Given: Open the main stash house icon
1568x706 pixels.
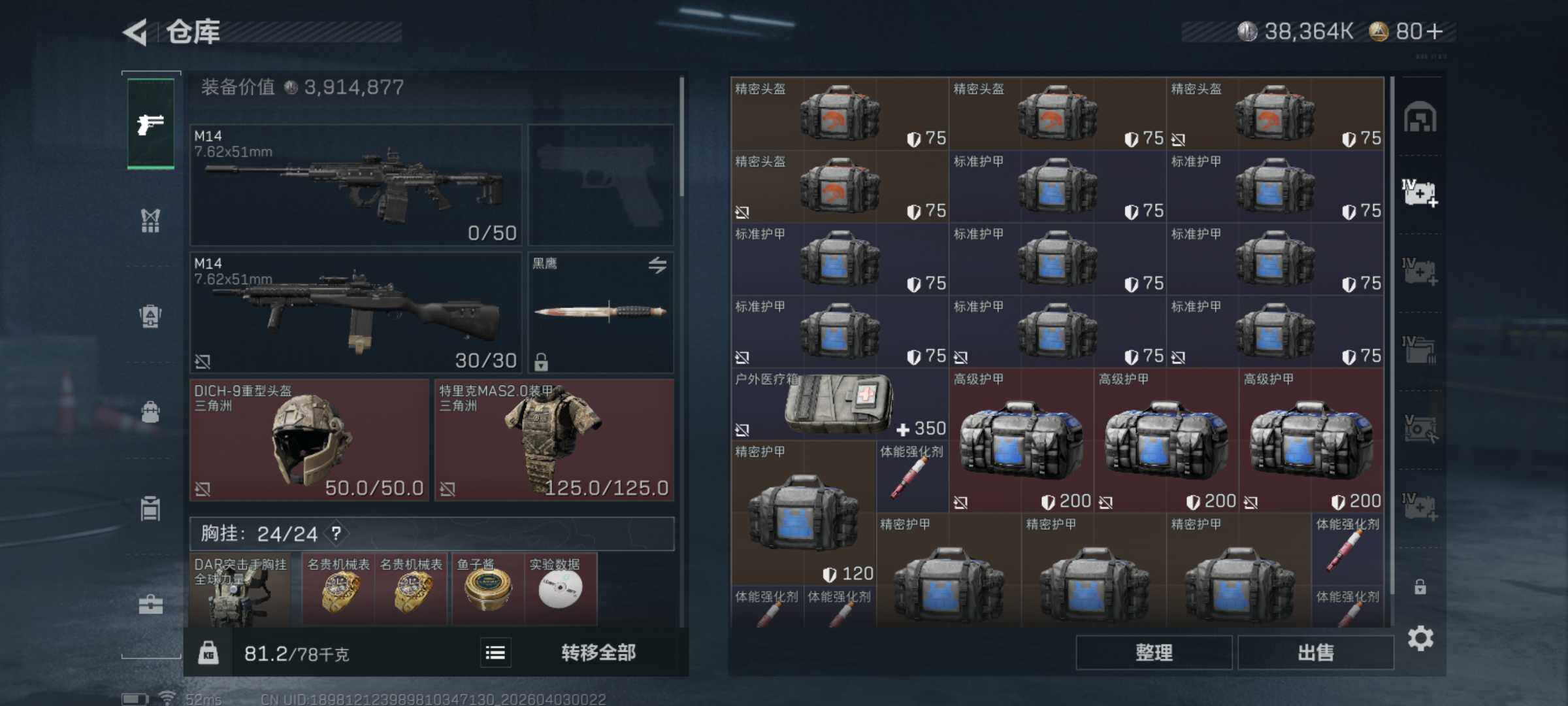Looking at the screenshot, I should click(x=1420, y=117).
